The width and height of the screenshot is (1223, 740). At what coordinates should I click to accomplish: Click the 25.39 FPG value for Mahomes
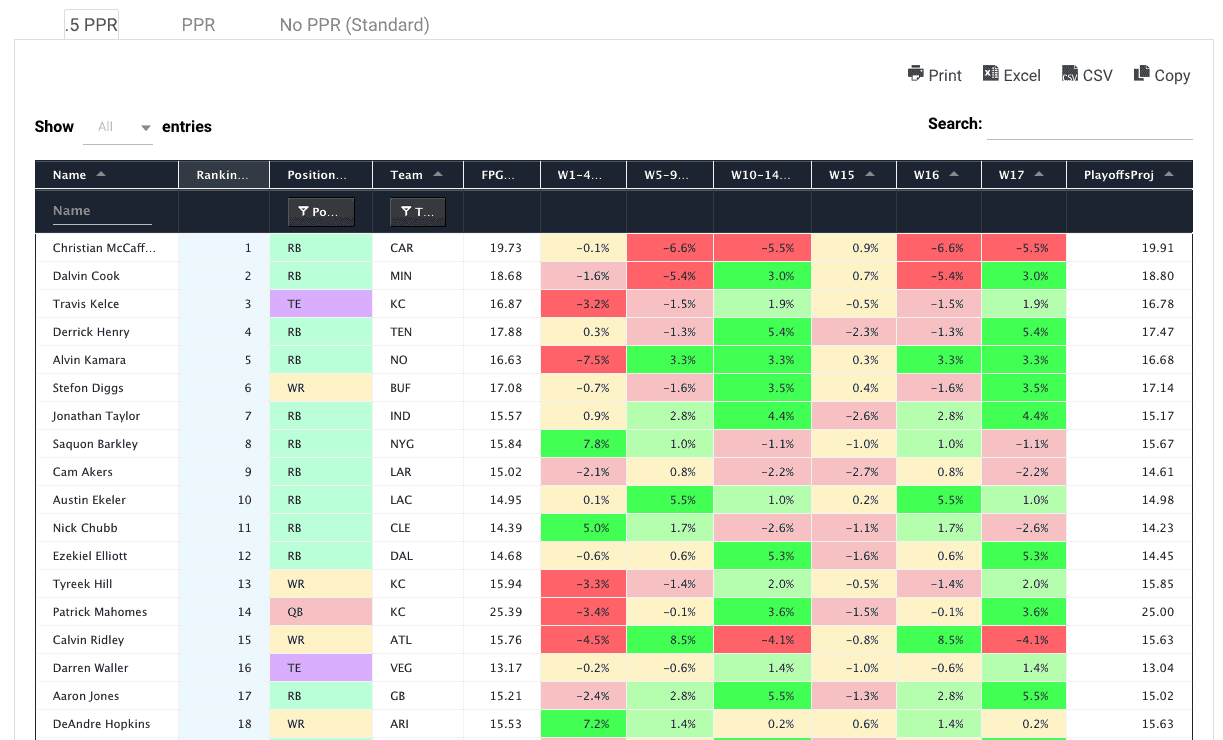pyautogui.click(x=502, y=612)
